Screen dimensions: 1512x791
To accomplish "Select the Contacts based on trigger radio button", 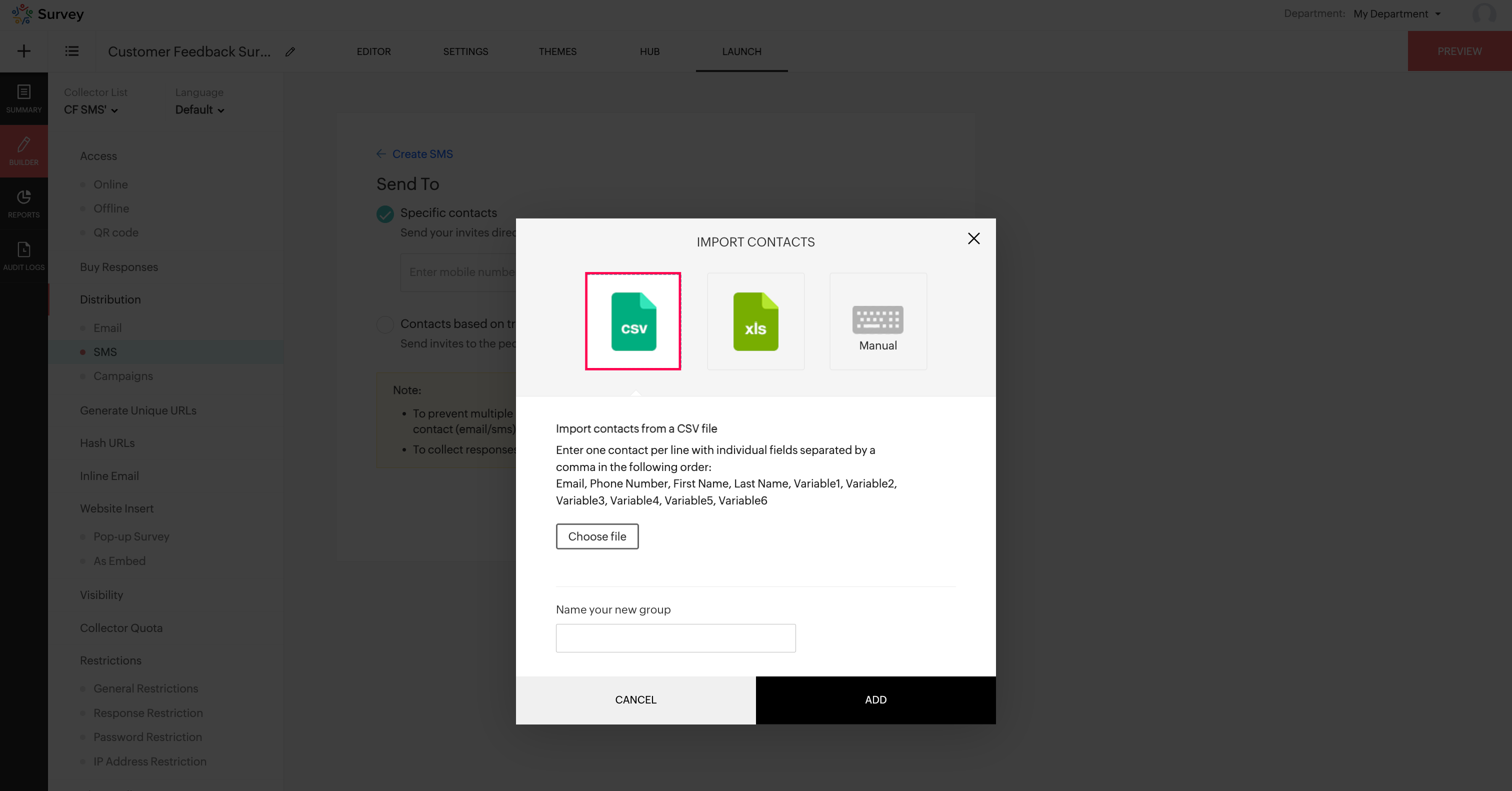I will tap(385, 324).
